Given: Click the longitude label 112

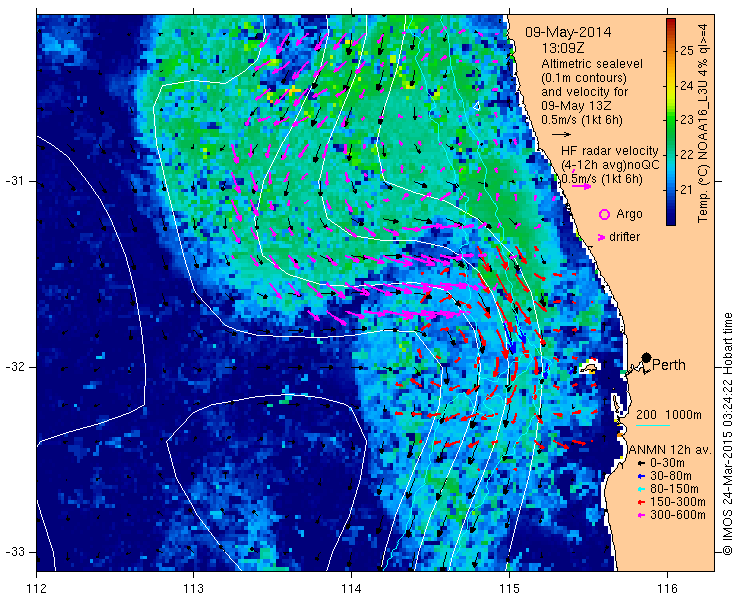Looking at the screenshot, I should point(36,589).
